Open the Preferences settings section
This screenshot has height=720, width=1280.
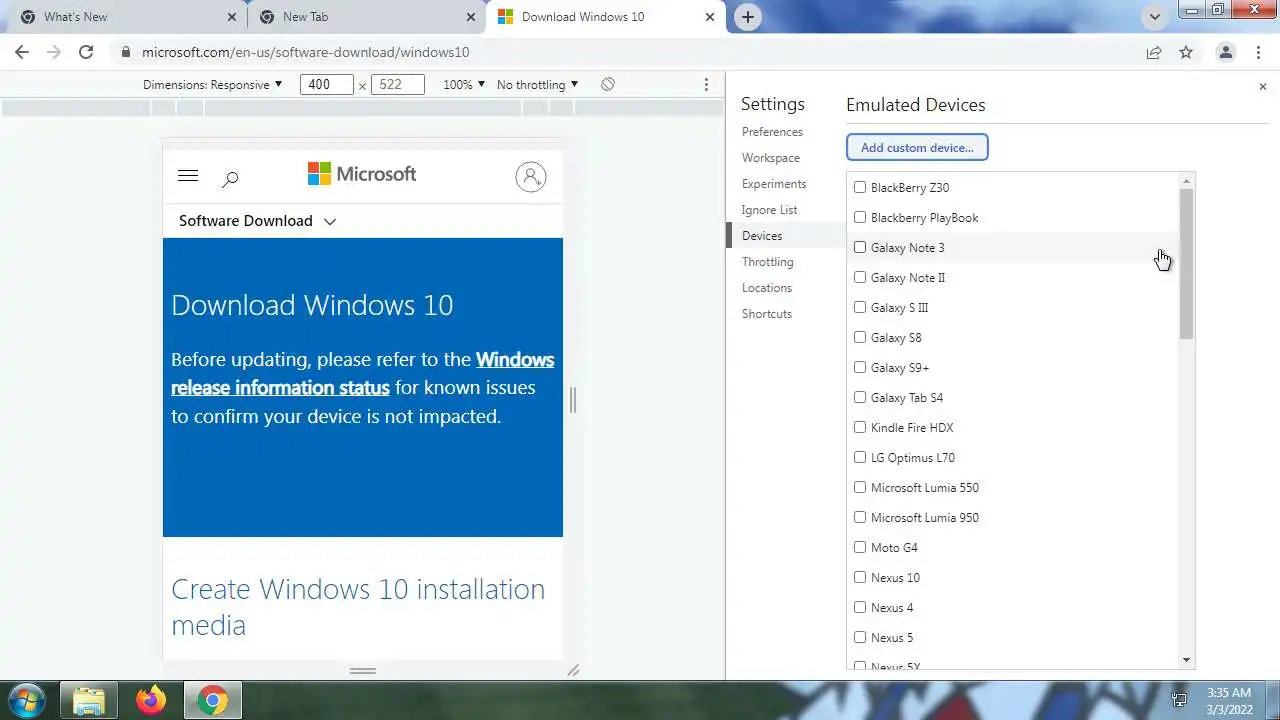[772, 132]
